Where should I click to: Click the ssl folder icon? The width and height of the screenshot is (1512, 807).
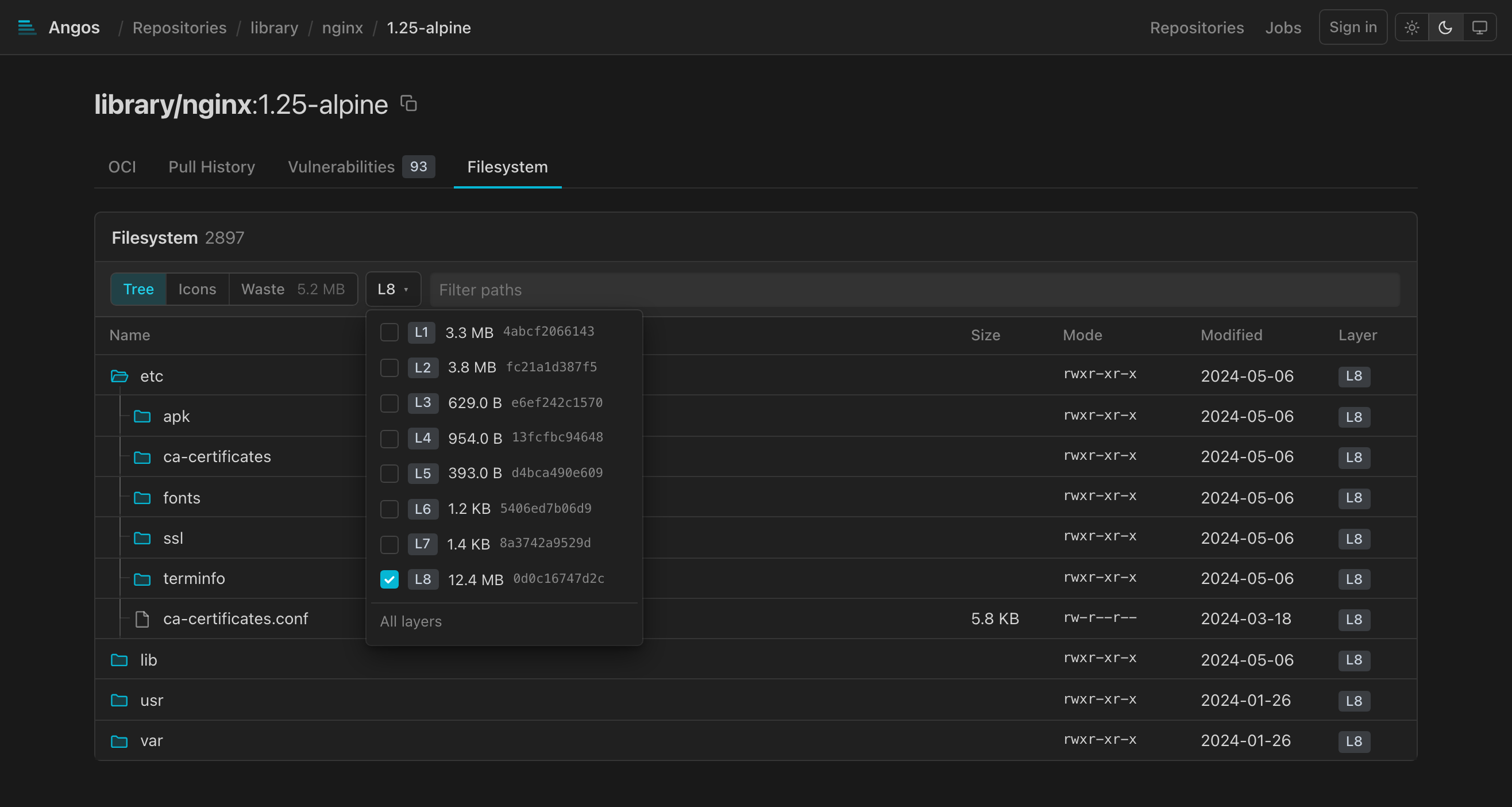click(x=142, y=538)
